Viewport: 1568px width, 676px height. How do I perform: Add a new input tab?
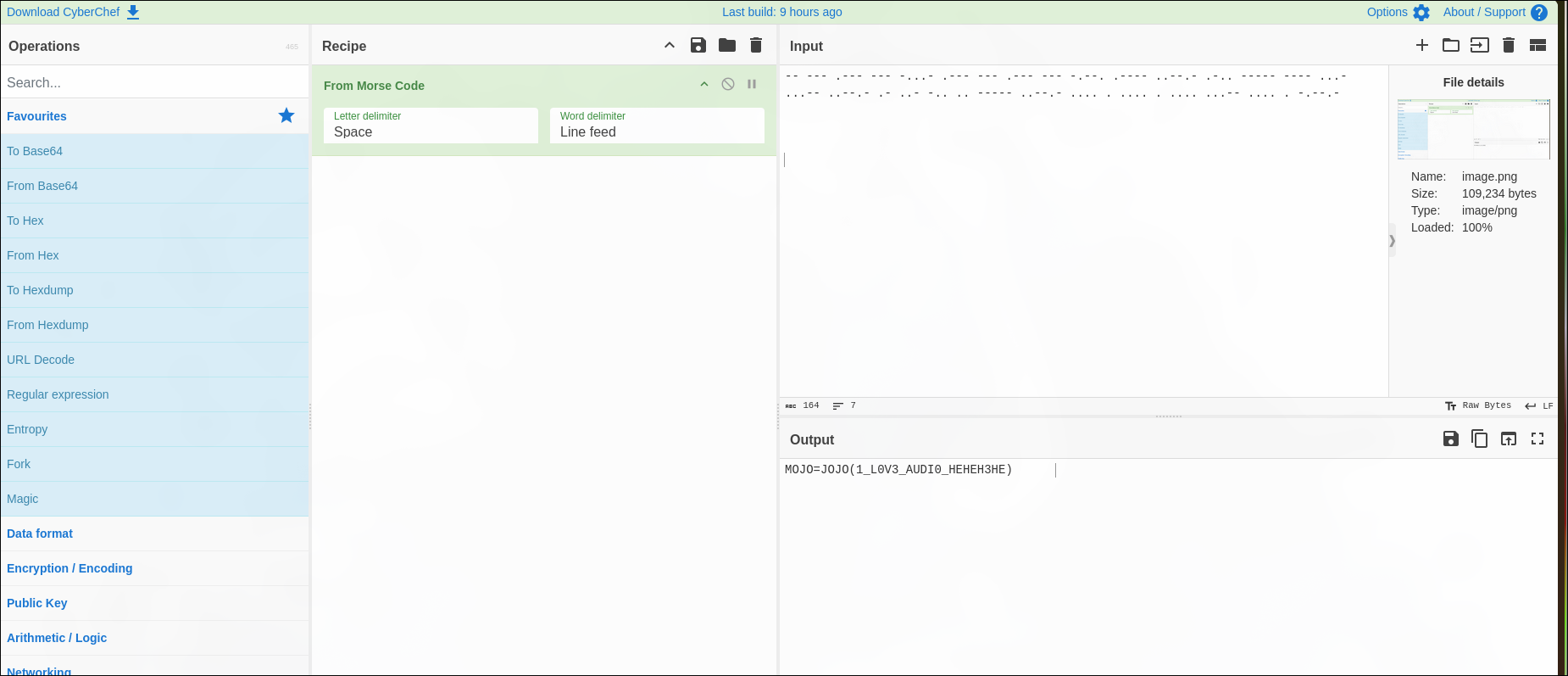(x=1422, y=46)
